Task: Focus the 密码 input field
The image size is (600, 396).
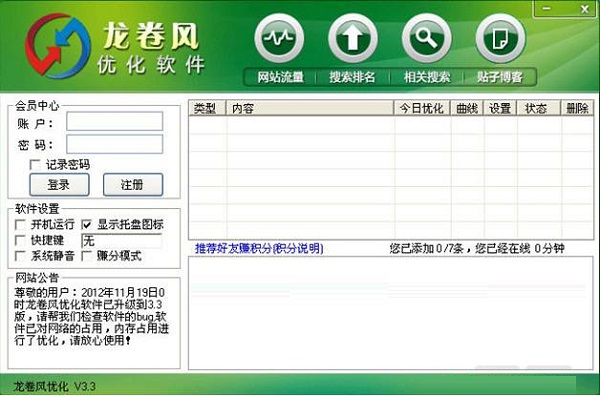Action: [x=114, y=144]
